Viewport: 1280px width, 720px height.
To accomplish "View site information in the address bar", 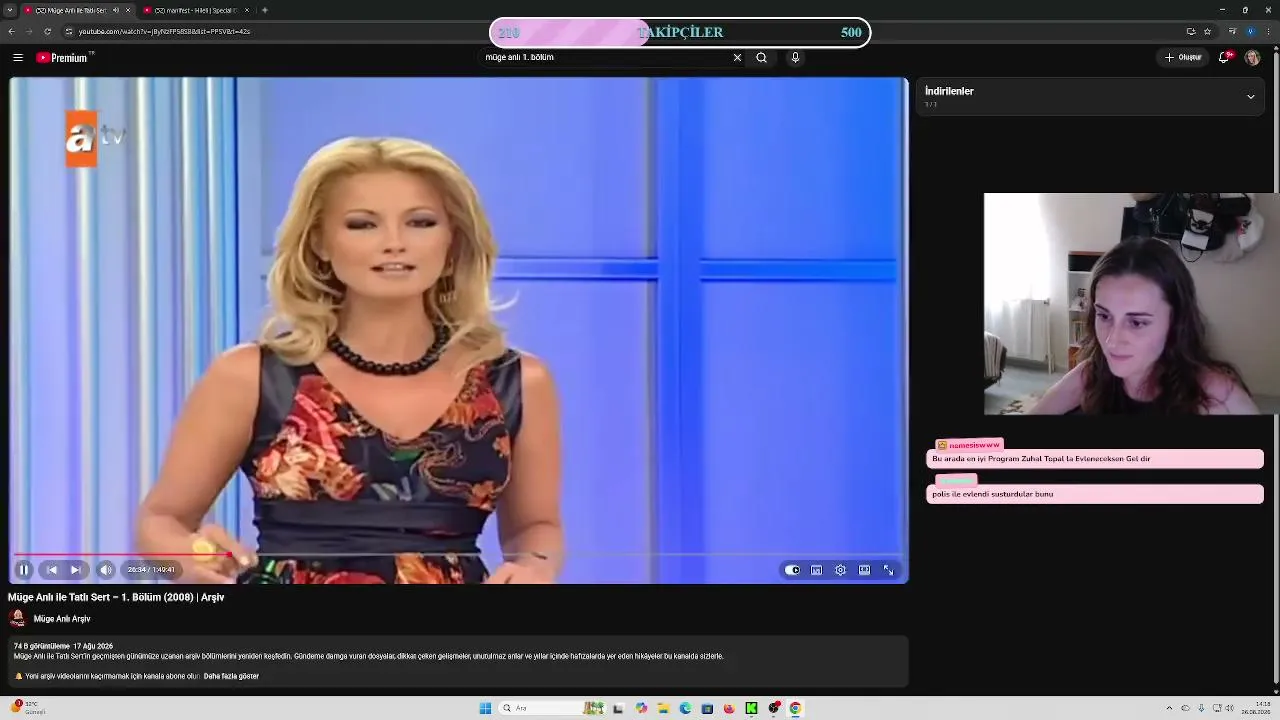I will (69, 31).
